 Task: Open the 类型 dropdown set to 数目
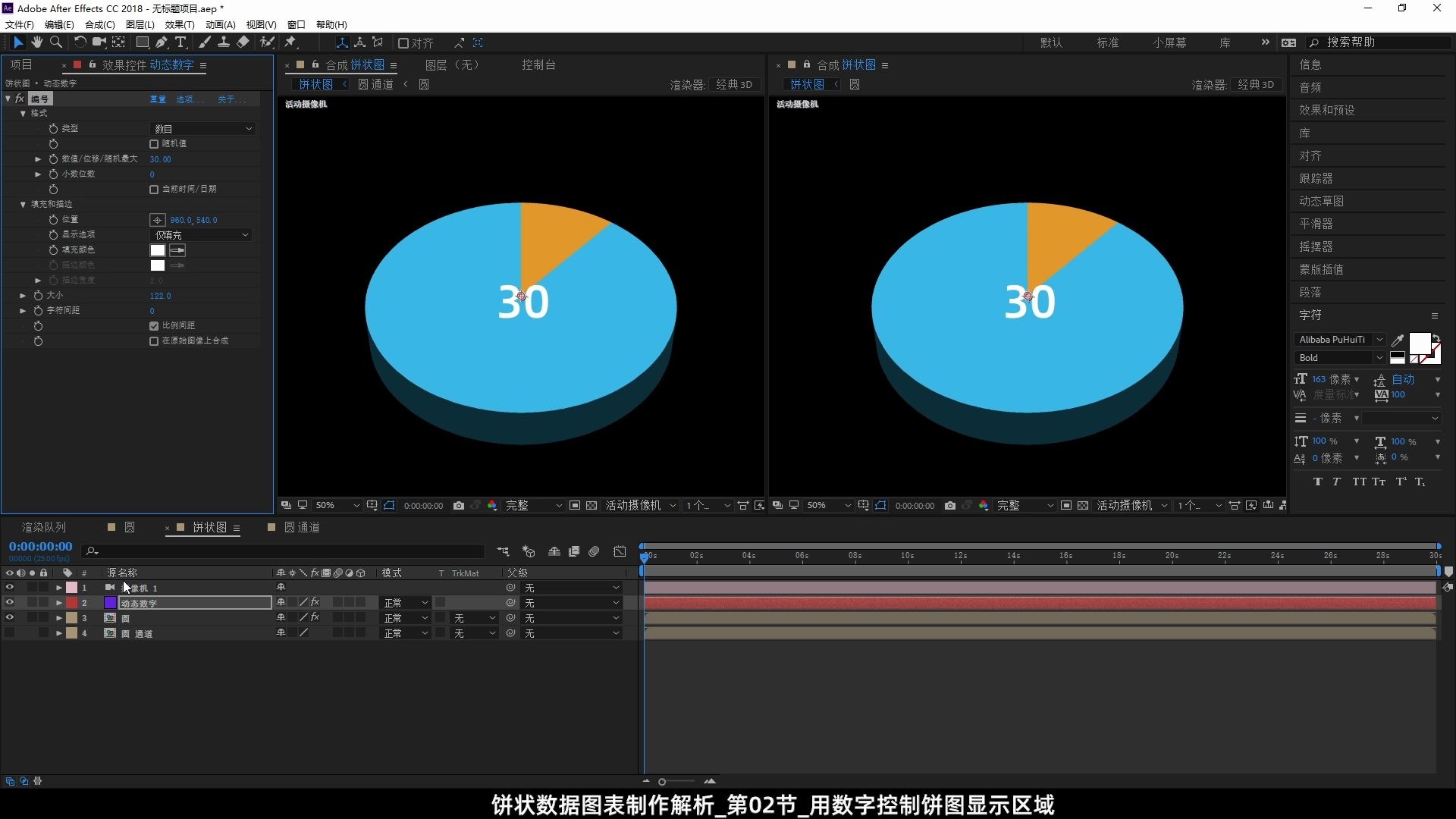(x=202, y=129)
